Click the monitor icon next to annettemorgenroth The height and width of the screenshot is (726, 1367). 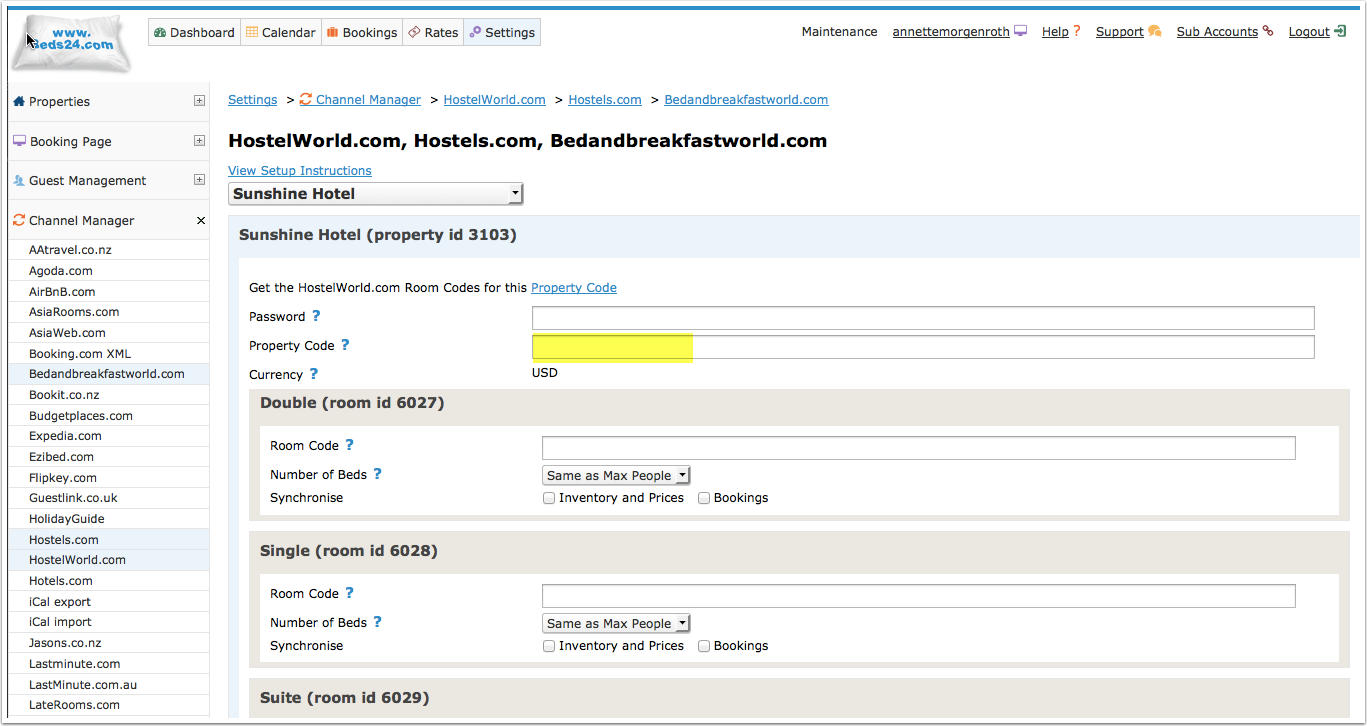(x=1020, y=32)
